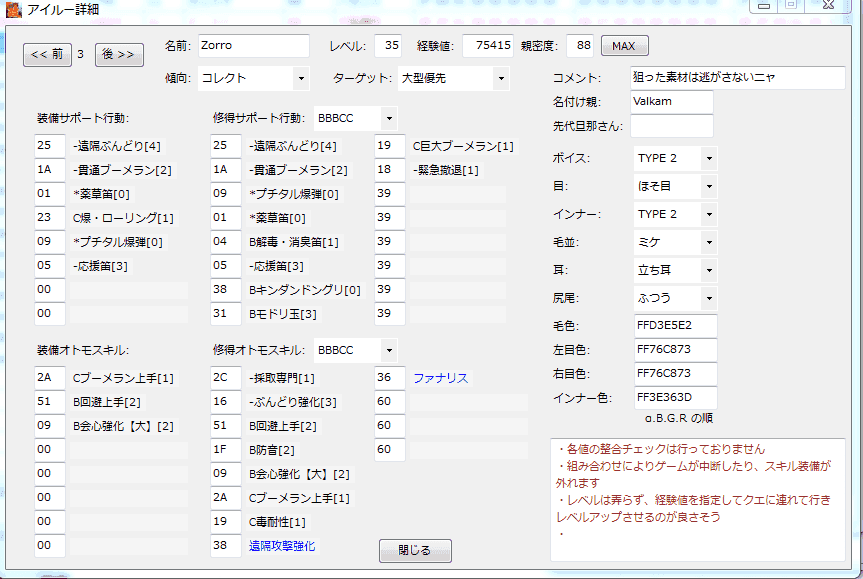Click the コメント text field

(738, 78)
